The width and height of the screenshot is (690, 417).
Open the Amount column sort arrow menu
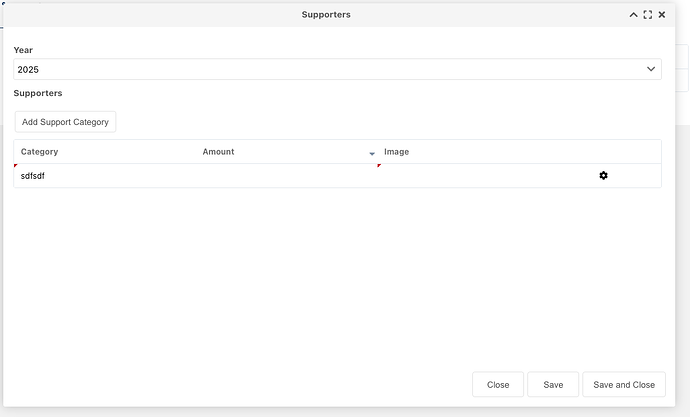(x=372, y=153)
